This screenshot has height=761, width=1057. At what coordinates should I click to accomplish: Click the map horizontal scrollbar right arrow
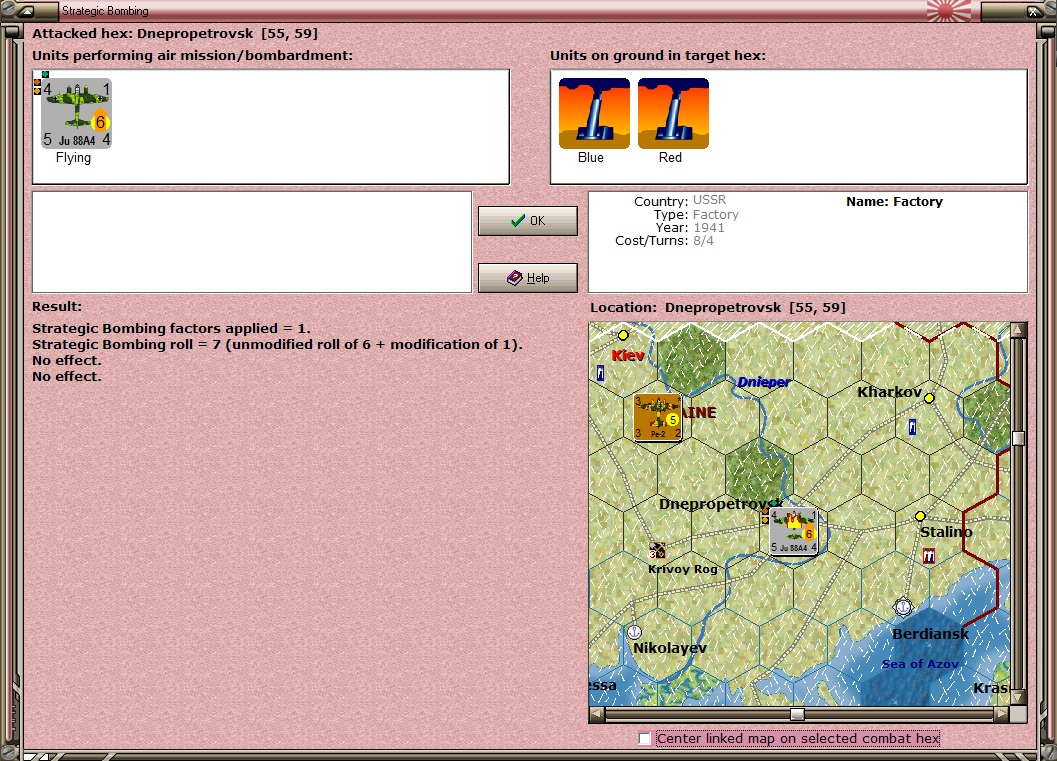click(1001, 714)
